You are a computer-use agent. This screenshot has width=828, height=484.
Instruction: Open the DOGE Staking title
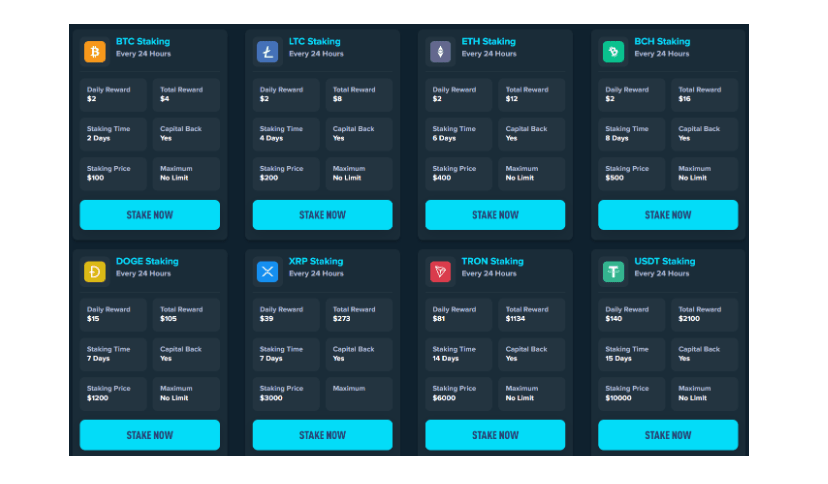(147, 261)
